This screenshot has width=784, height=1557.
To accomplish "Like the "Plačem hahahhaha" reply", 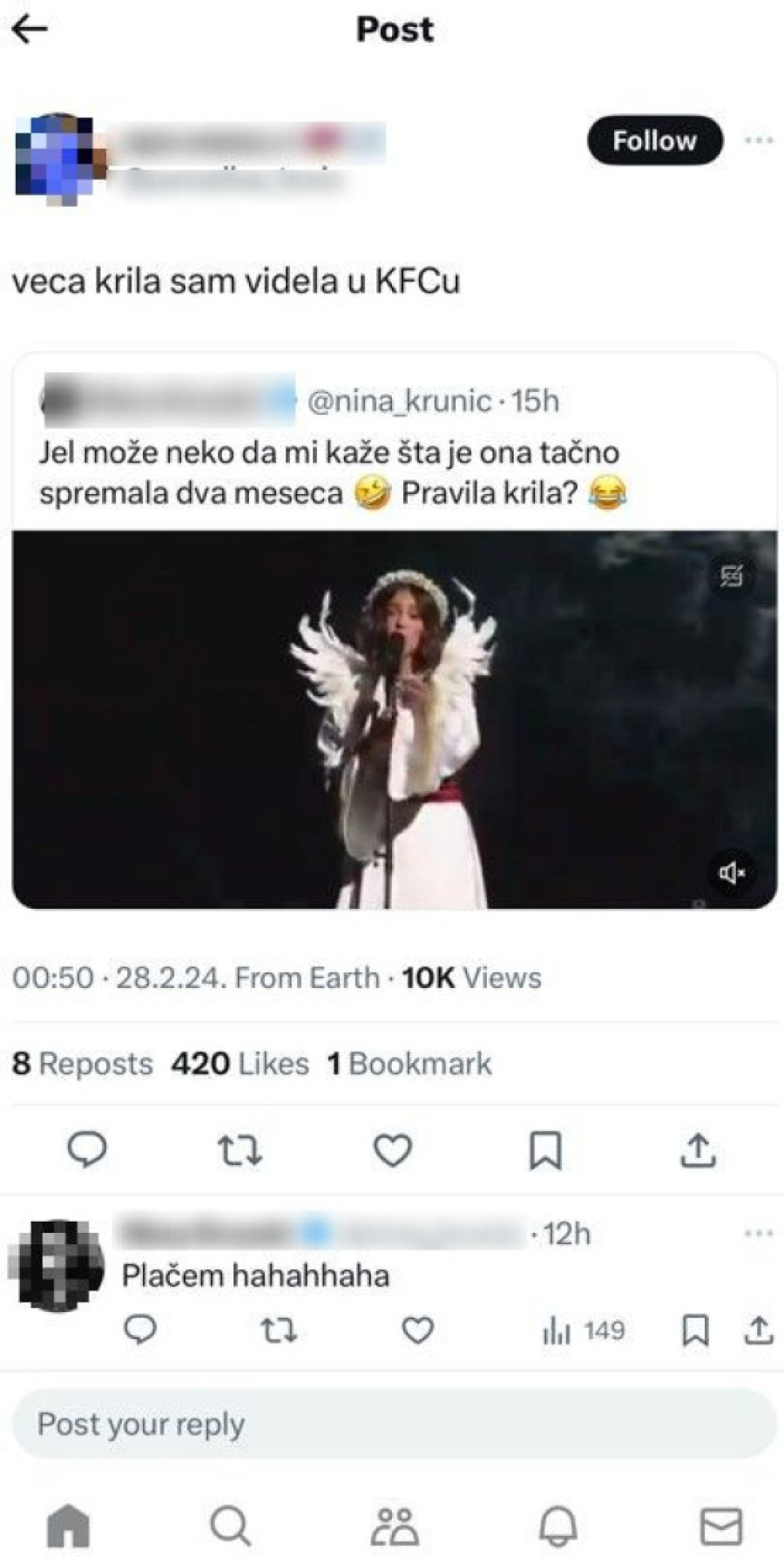I will coord(417,1330).
